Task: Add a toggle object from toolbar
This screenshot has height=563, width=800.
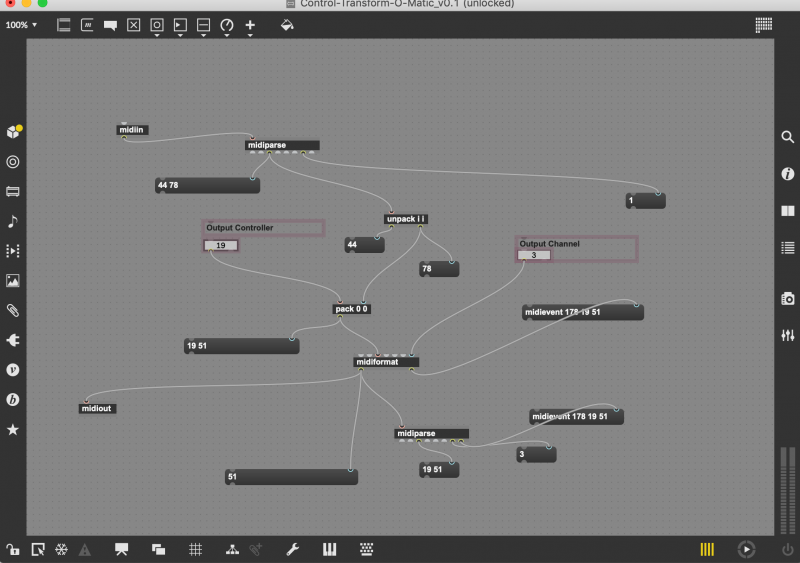Action: 134,25
